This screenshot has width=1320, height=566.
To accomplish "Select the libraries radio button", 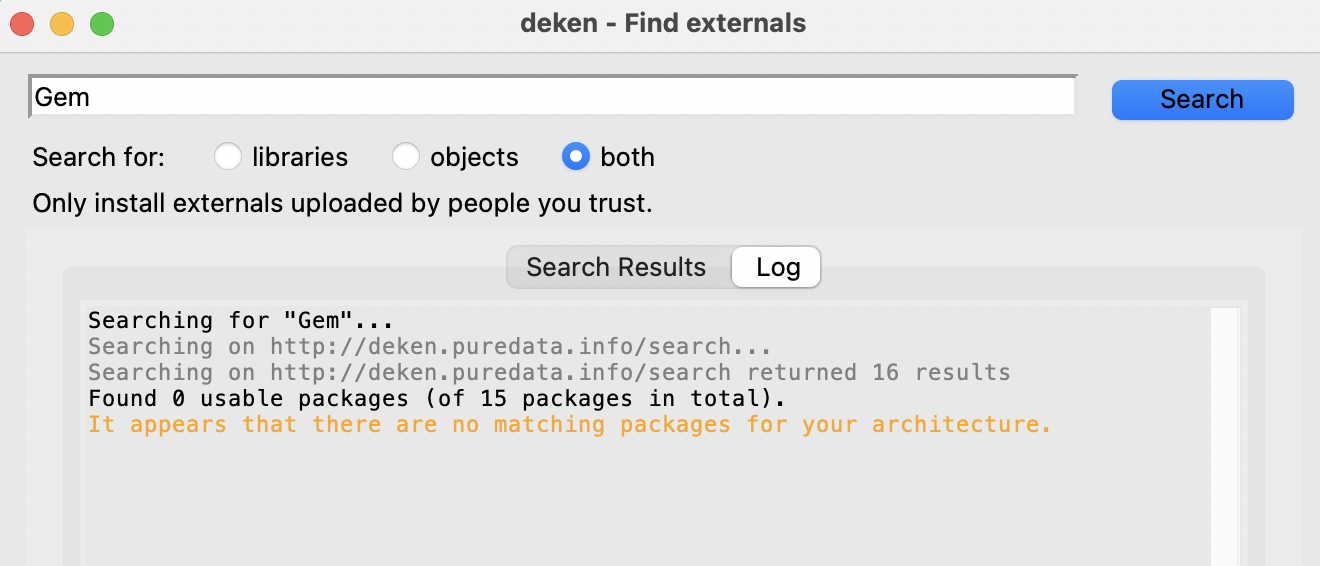I will tap(228, 157).
